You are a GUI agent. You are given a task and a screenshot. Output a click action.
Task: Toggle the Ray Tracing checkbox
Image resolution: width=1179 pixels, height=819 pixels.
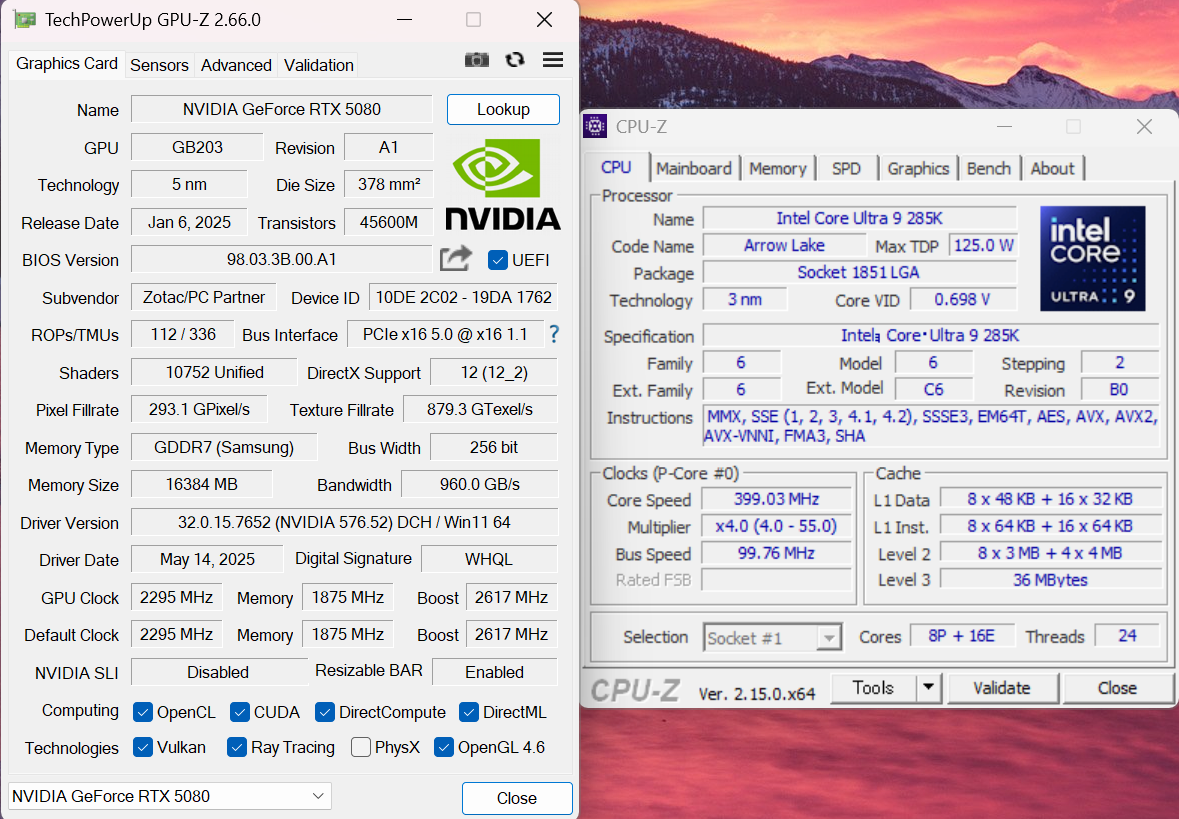pyautogui.click(x=237, y=747)
